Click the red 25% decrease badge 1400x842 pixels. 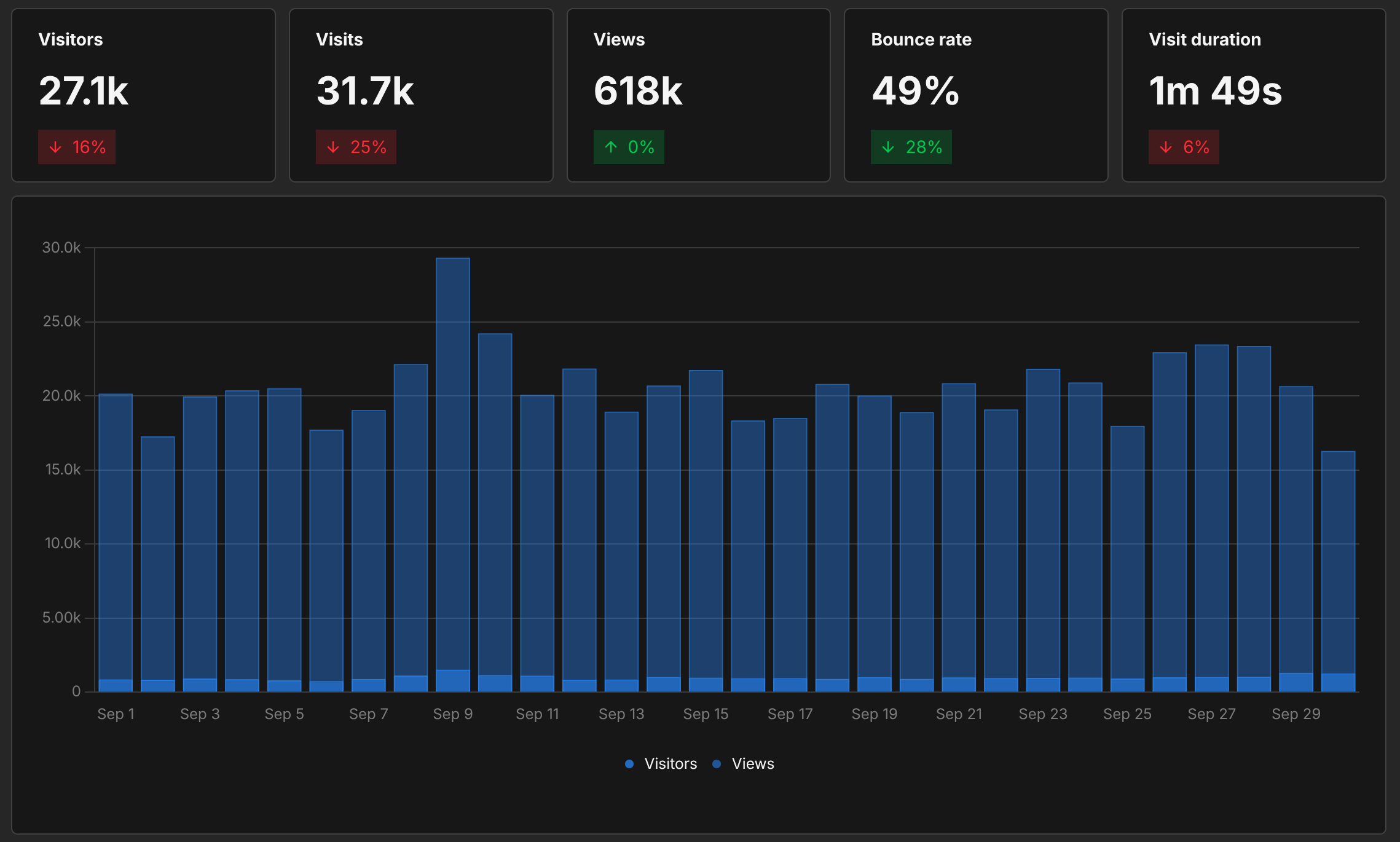click(x=356, y=147)
